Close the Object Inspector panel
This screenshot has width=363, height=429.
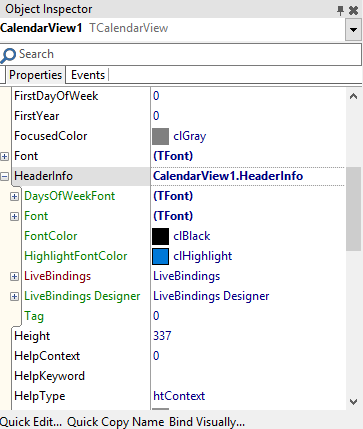click(353, 11)
